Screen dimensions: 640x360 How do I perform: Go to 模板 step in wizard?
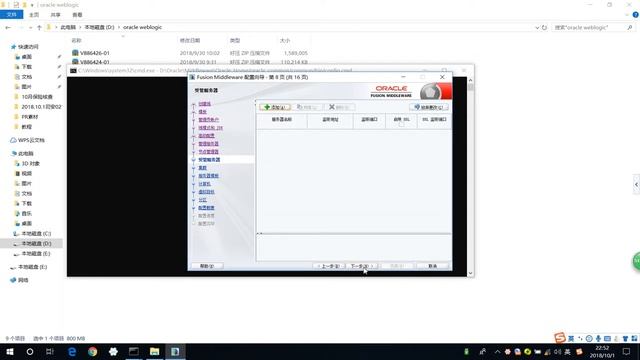click(x=202, y=111)
